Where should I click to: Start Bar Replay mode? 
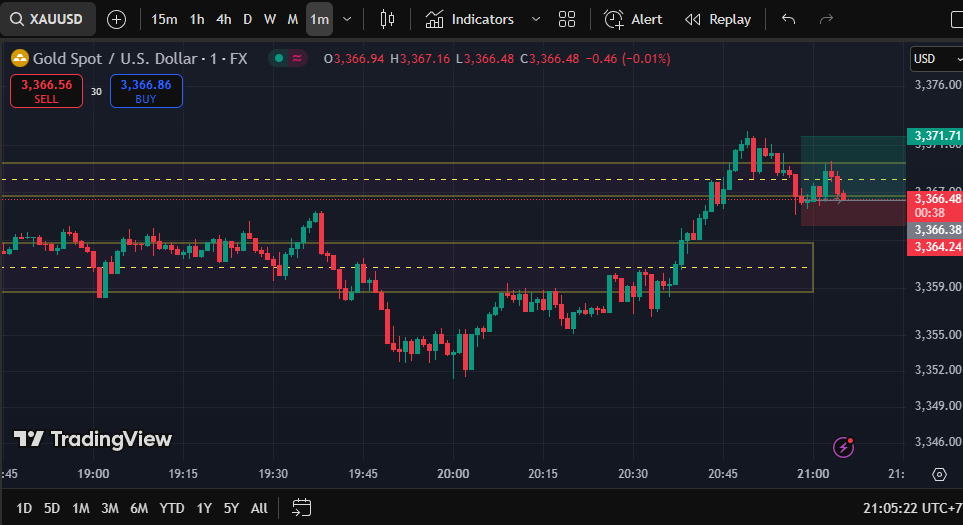click(x=718, y=20)
